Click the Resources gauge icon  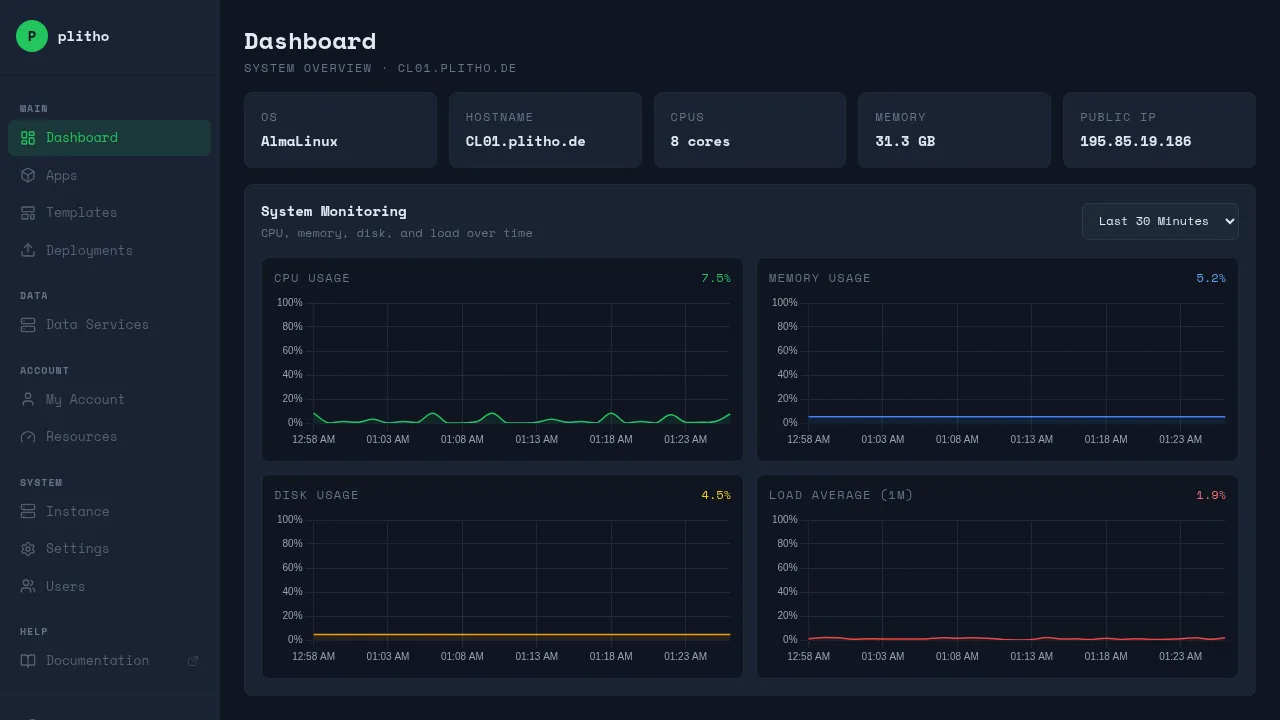coord(28,437)
